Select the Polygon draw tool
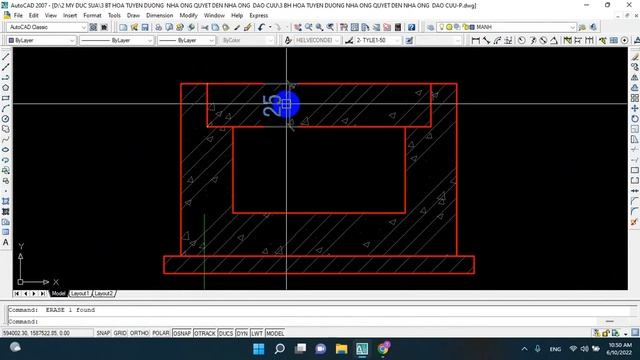640x360 pixels. 6,88
